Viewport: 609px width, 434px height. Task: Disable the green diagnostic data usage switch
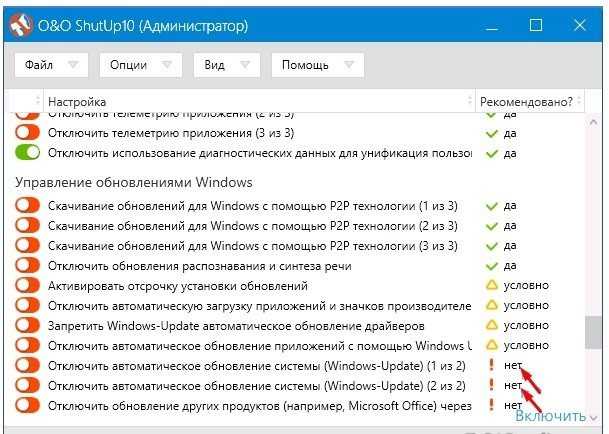click(28, 152)
